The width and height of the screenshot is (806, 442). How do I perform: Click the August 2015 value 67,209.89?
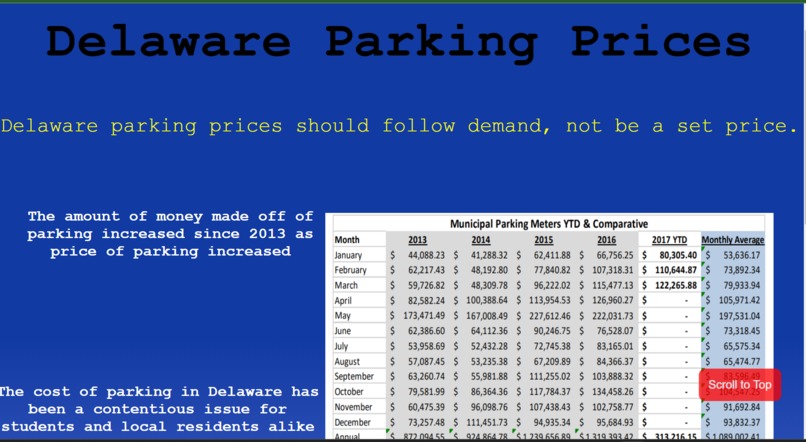click(x=552, y=361)
